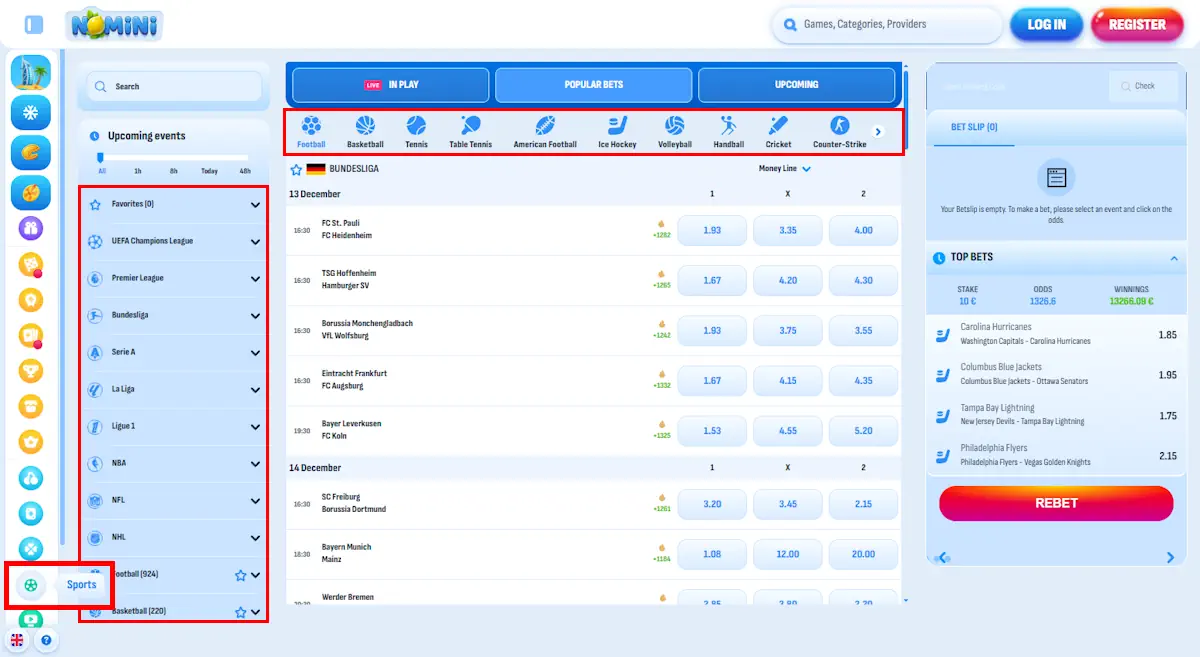Switch to the Upcoming tab
This screenshot has width=1200, height=657.
pos(798,85)
